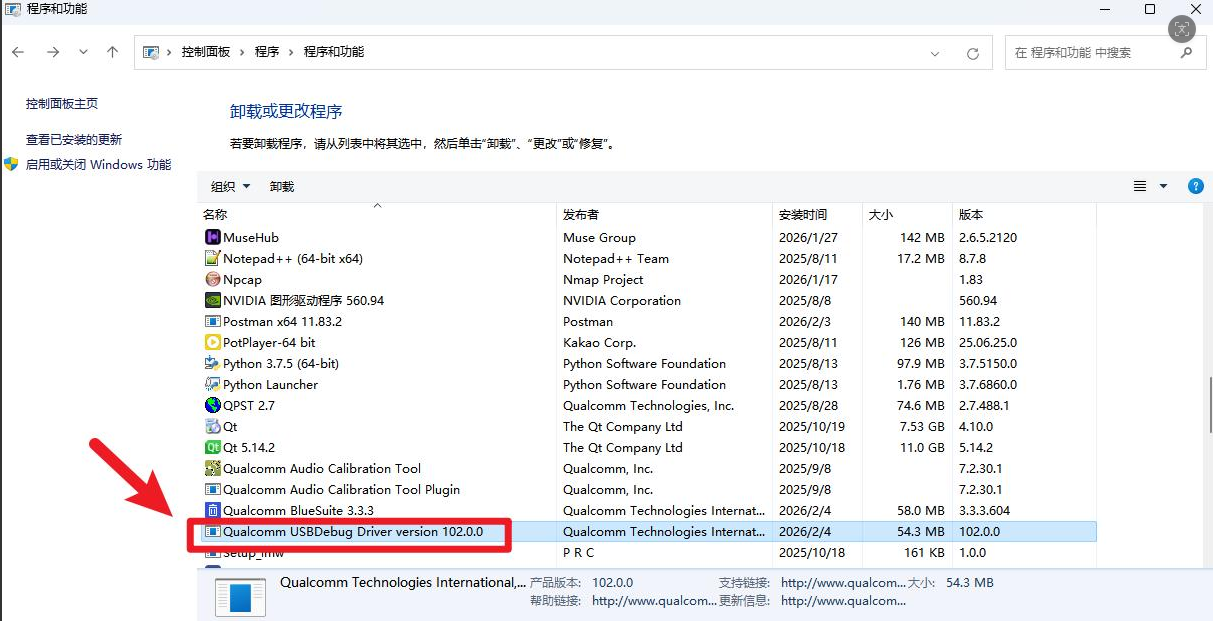The width and height of the screenshot is (1213, 621).
Task: Sort by the 大小 column header
Action: 907,215
